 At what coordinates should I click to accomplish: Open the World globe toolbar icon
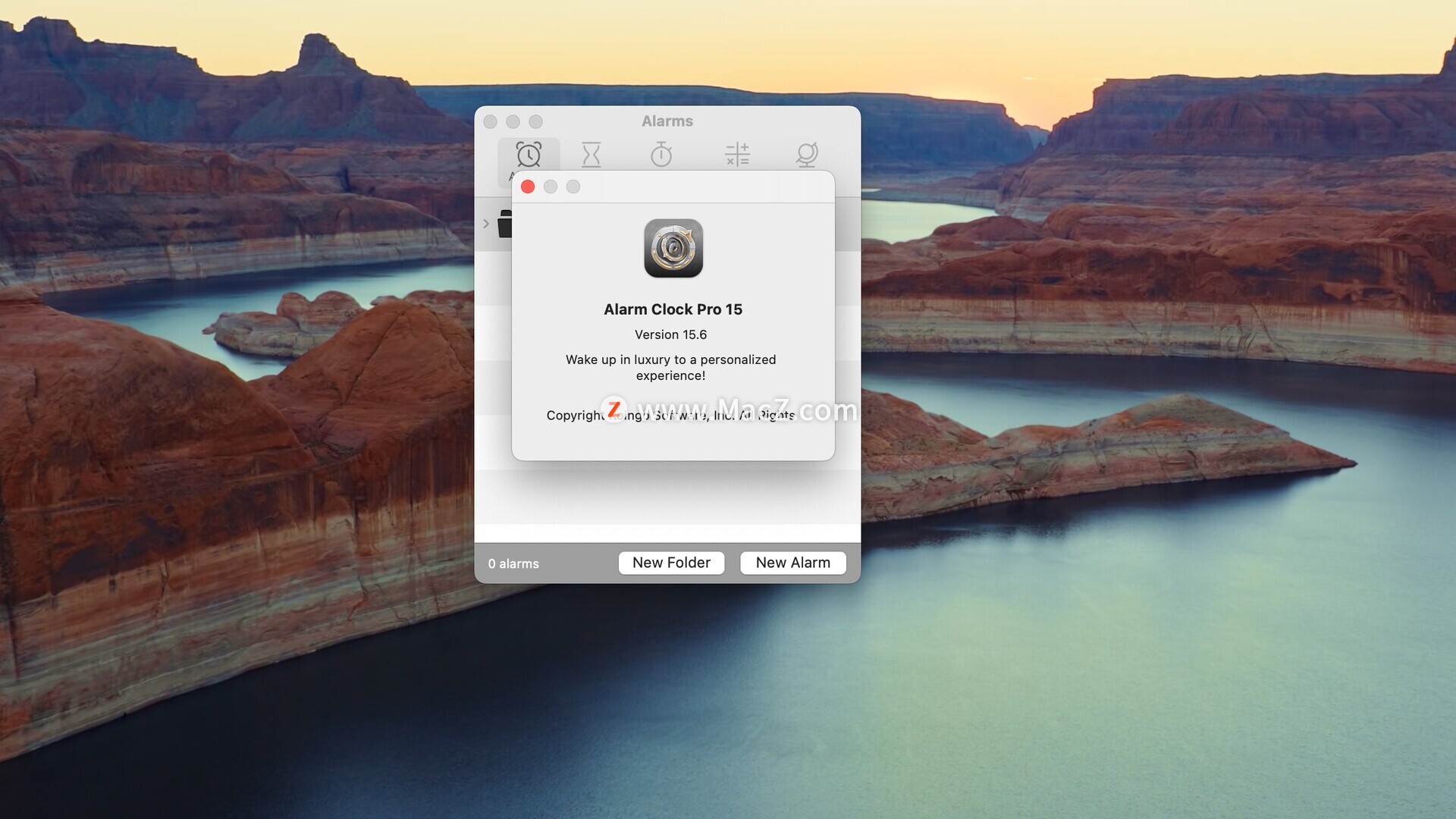(x=807, y=155)
